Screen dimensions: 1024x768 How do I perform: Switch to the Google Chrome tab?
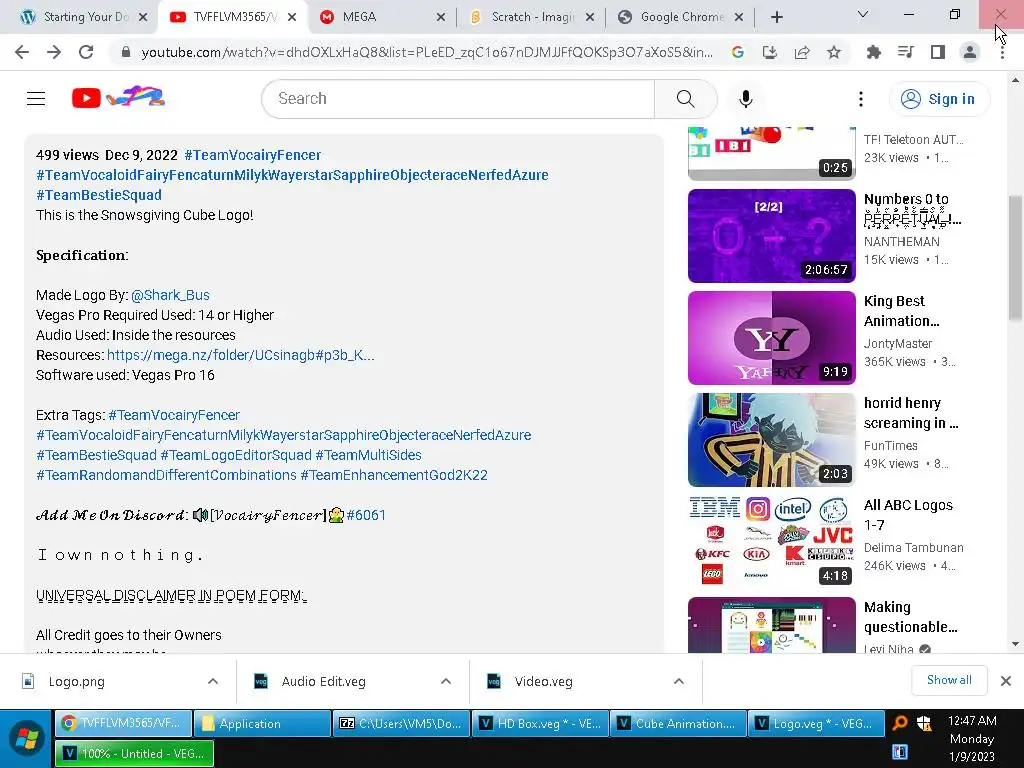679,17
